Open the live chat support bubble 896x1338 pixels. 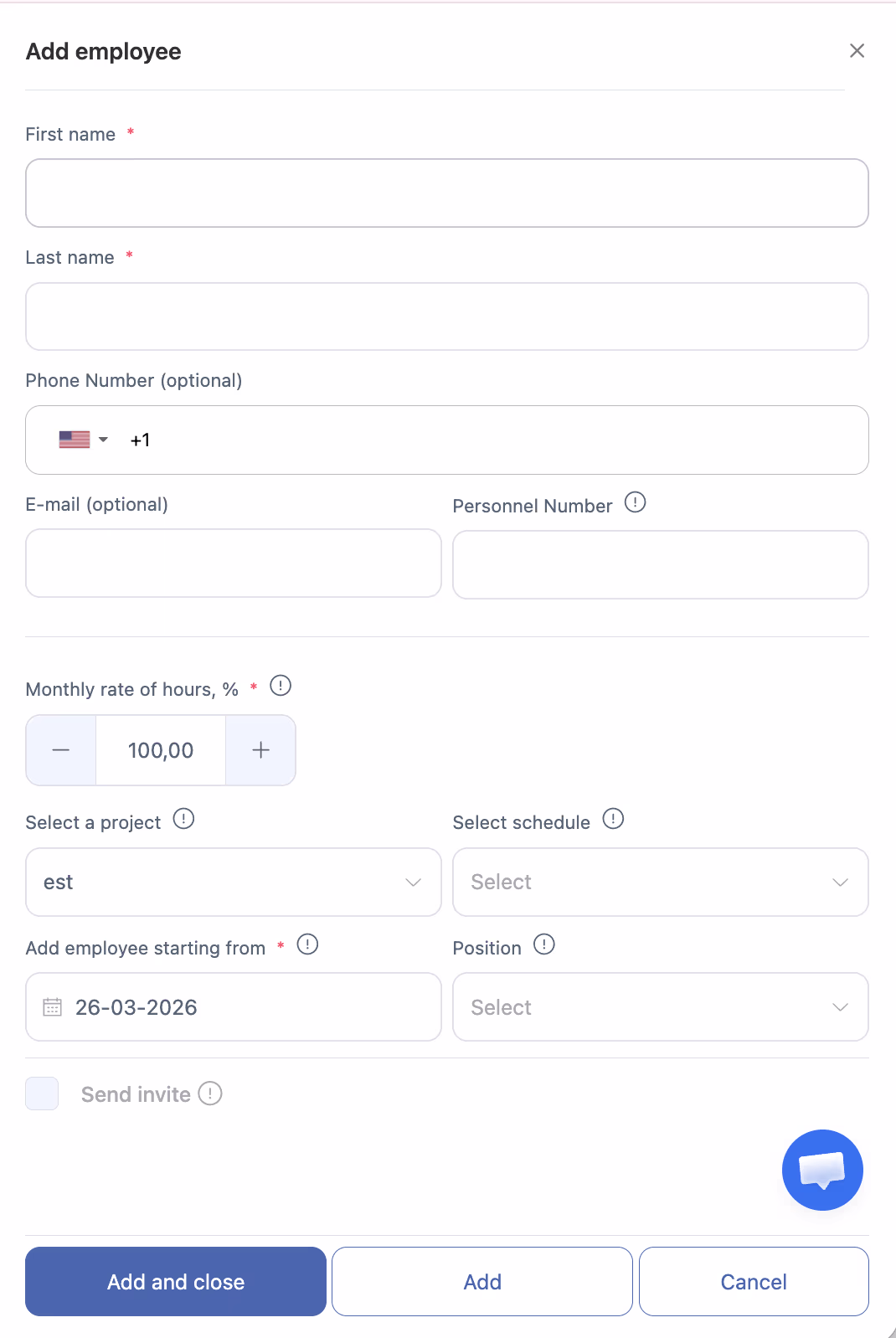pos(822,1170)
